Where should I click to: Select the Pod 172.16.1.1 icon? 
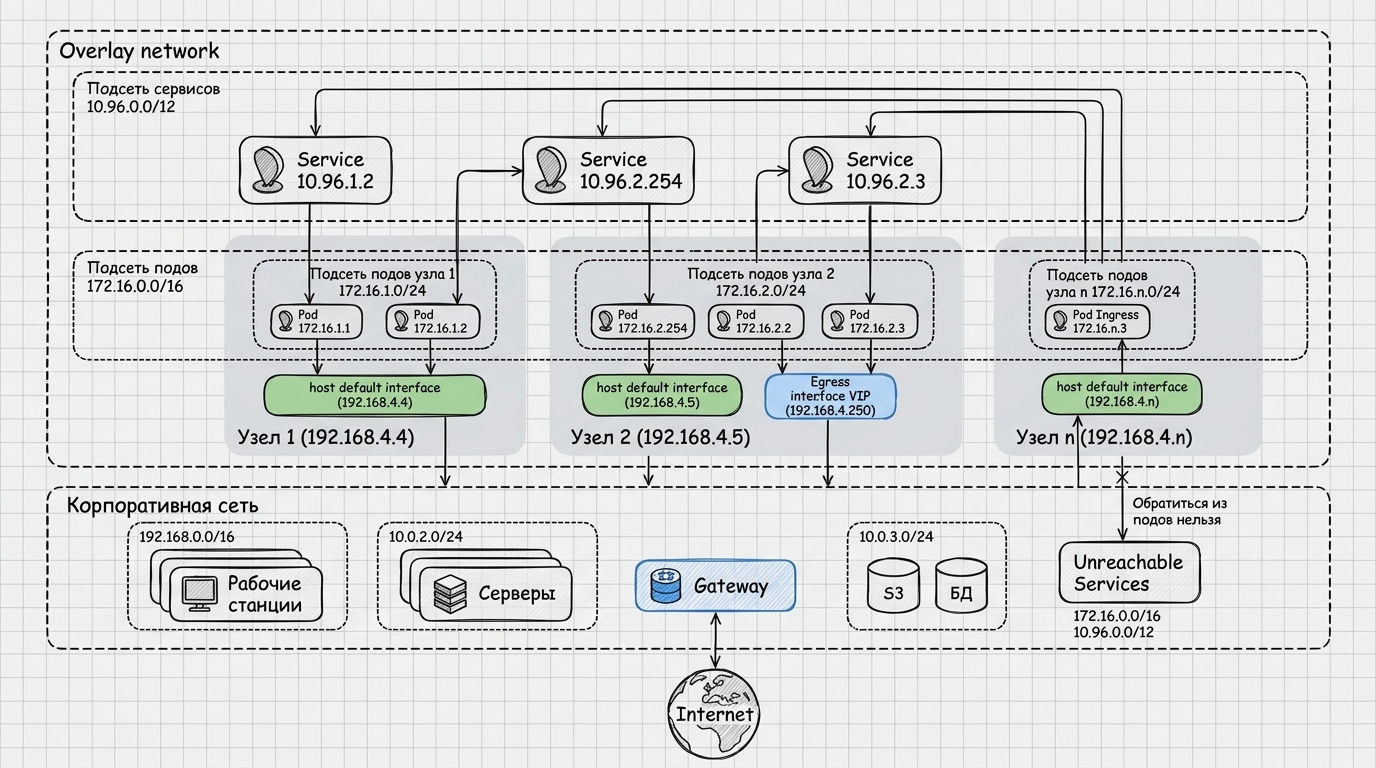[x=285, y=321]
